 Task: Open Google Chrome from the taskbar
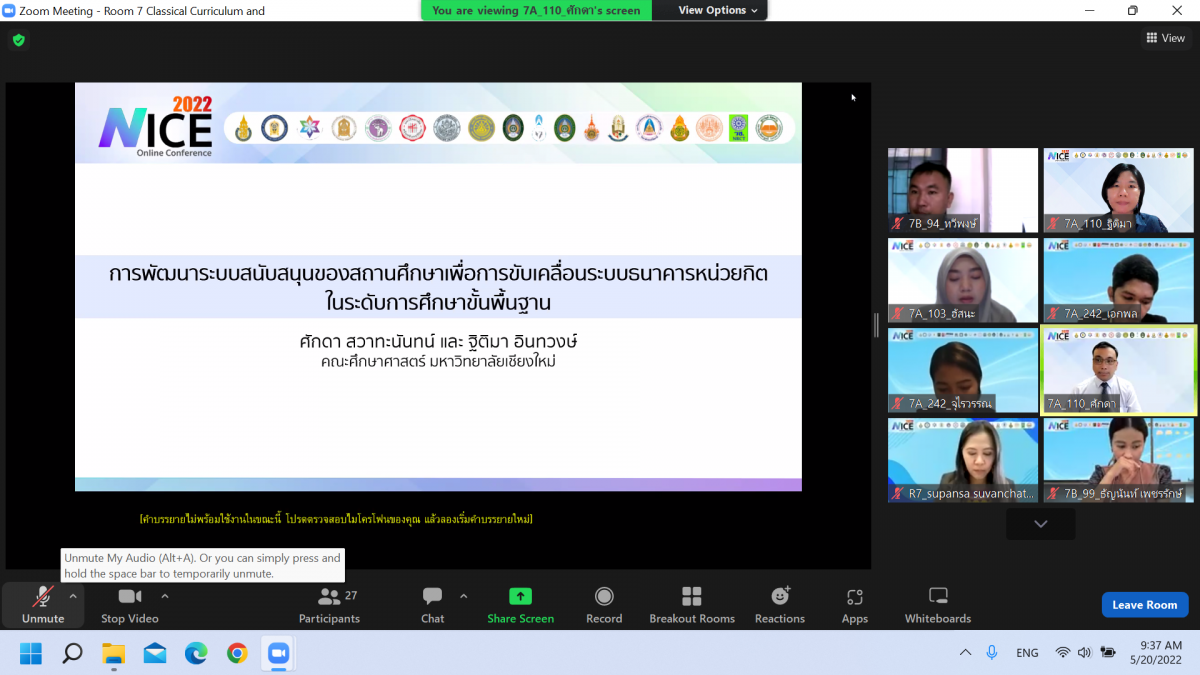(x=237, y=653)
